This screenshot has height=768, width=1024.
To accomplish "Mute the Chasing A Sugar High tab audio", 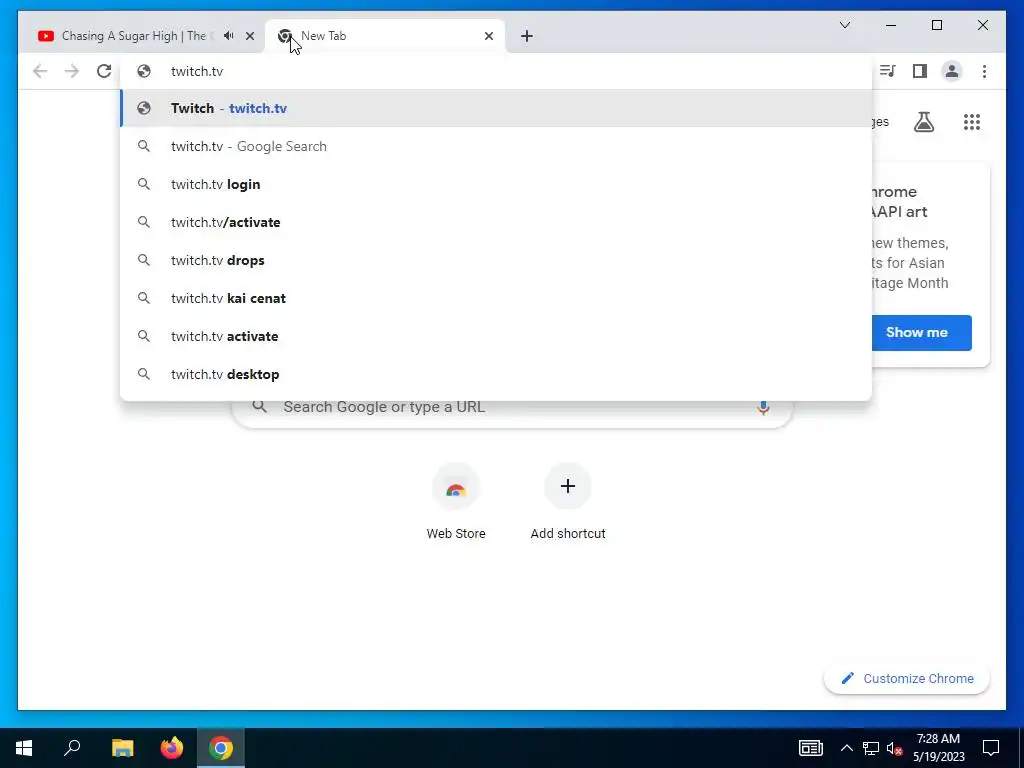I will tap(229, 36).
